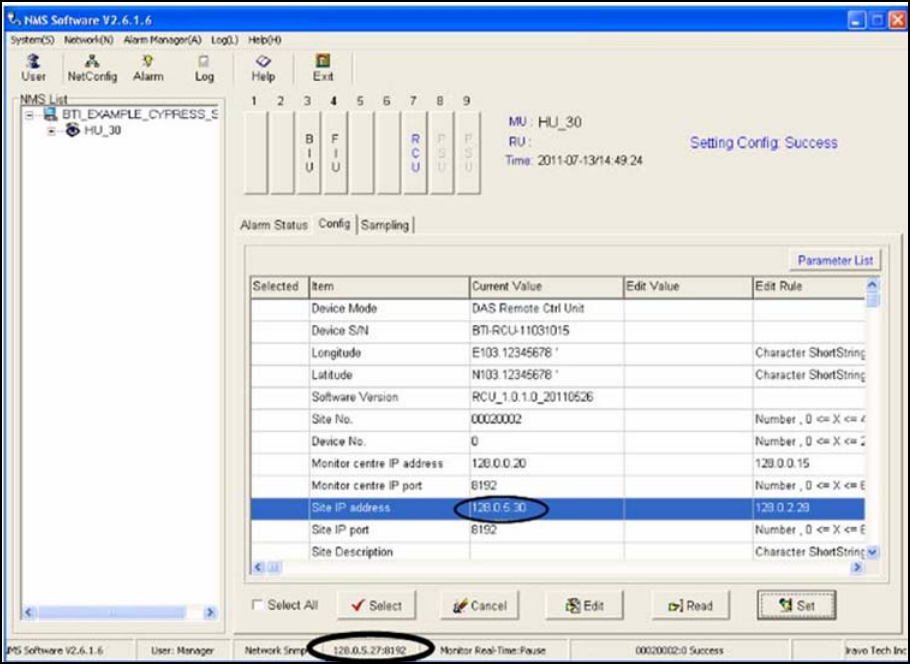Click the Item column header
The image size is (910, 664).
click(x=389, y=287)
